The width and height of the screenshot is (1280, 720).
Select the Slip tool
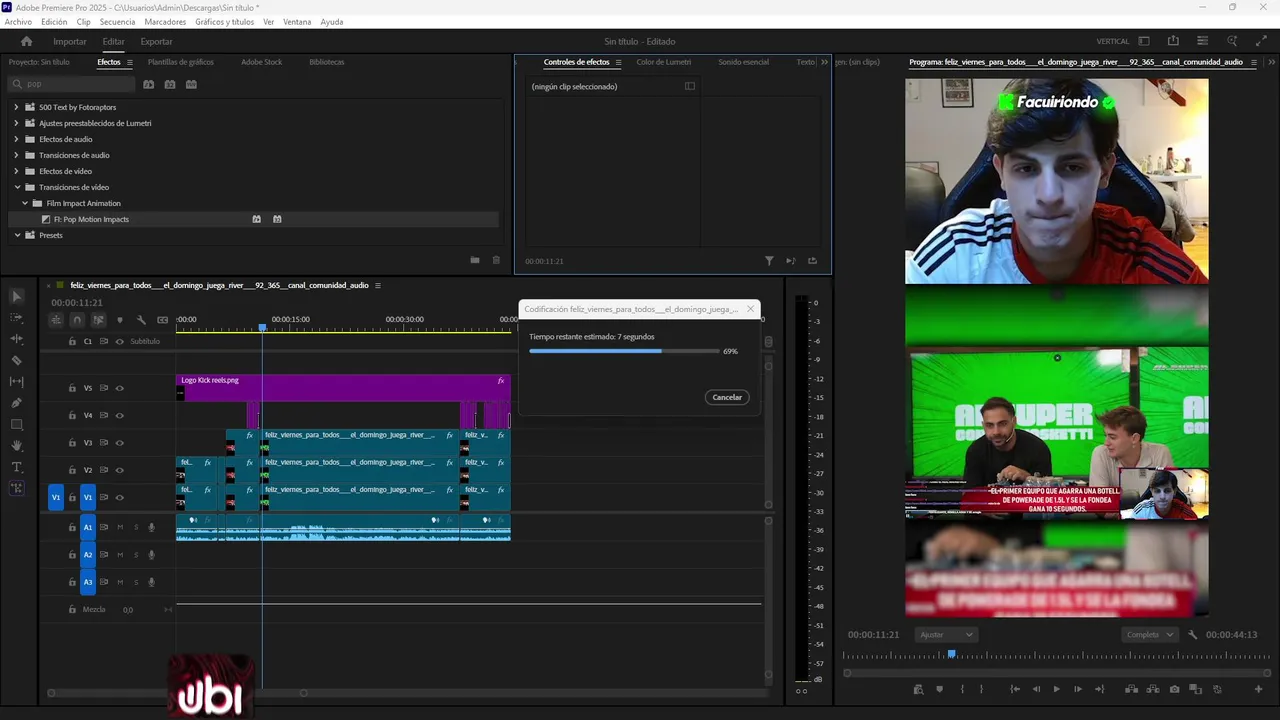pos(16,382)
